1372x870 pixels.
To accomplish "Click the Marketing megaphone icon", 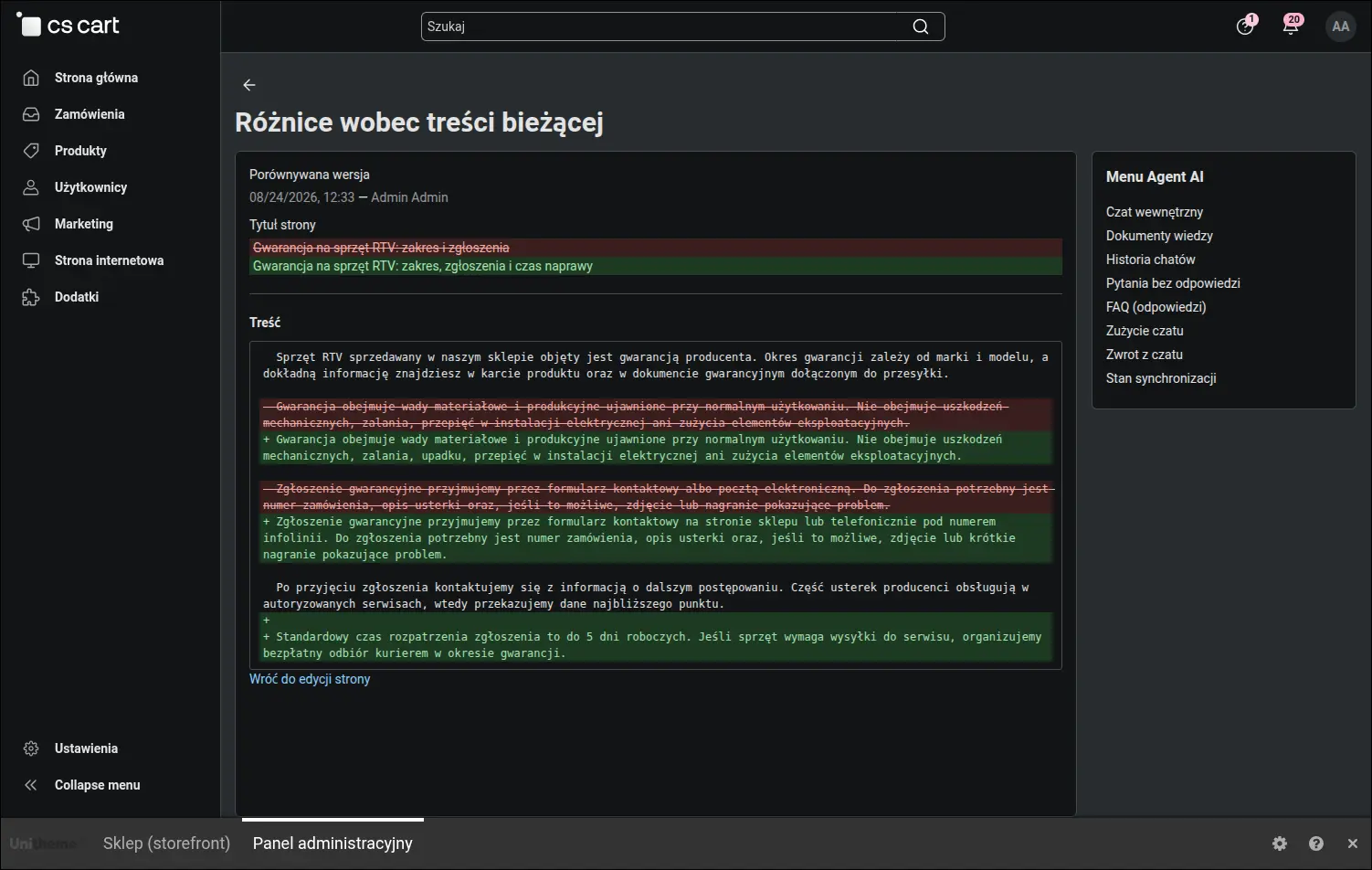I will click(31, 224).
